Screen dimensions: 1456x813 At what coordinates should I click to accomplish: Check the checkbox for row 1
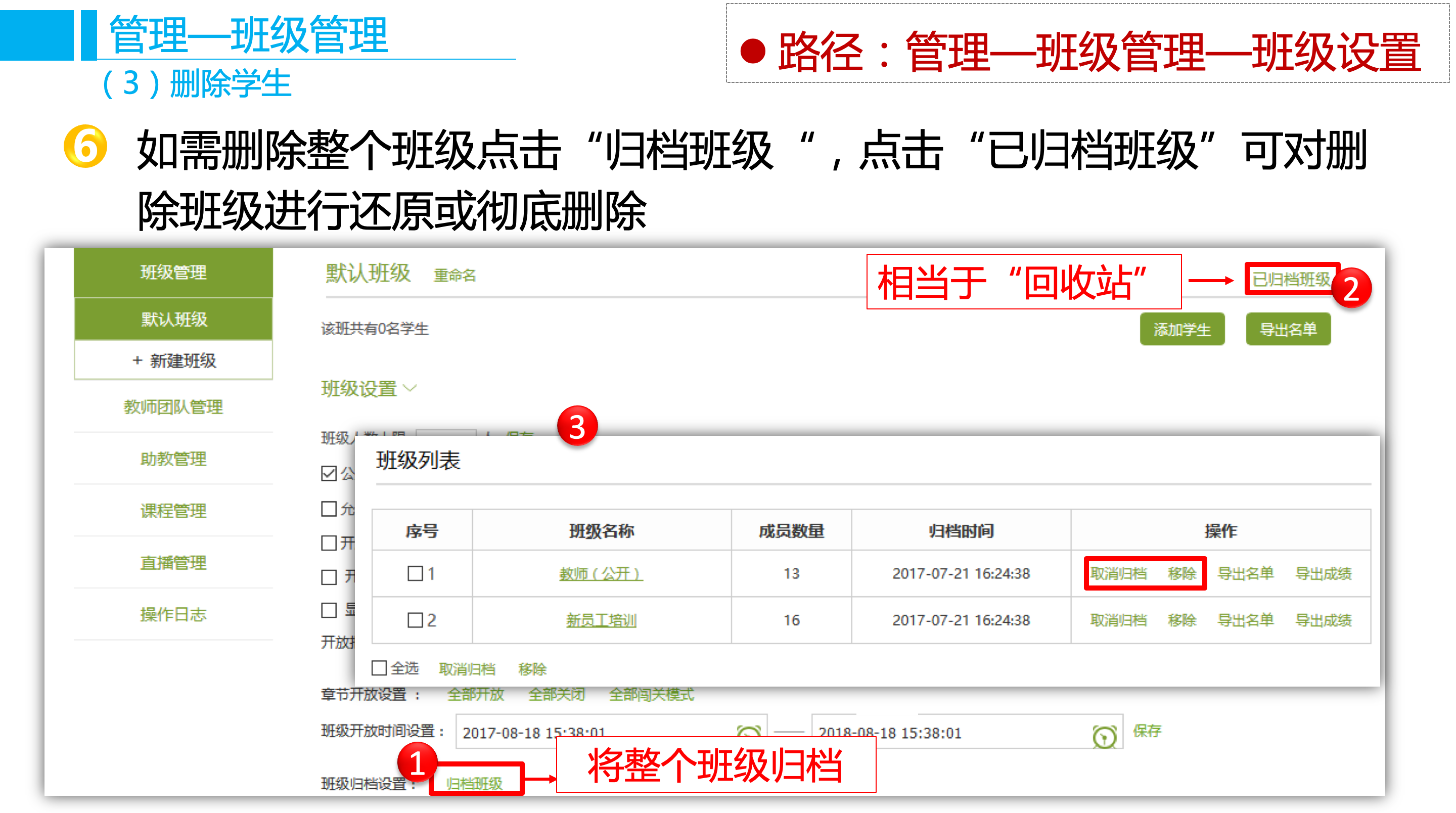[x=416, y=573]
